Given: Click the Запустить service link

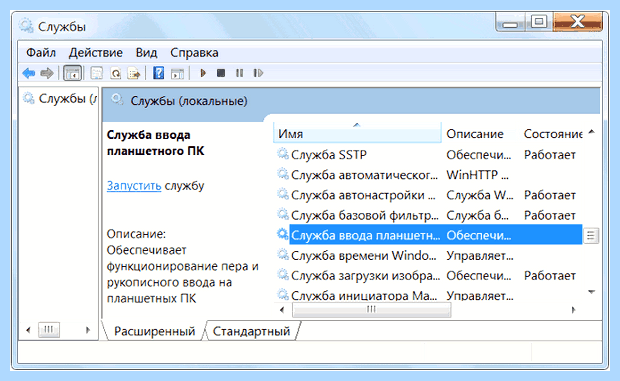Looking at the screenshot, I should tap(134, 185).
